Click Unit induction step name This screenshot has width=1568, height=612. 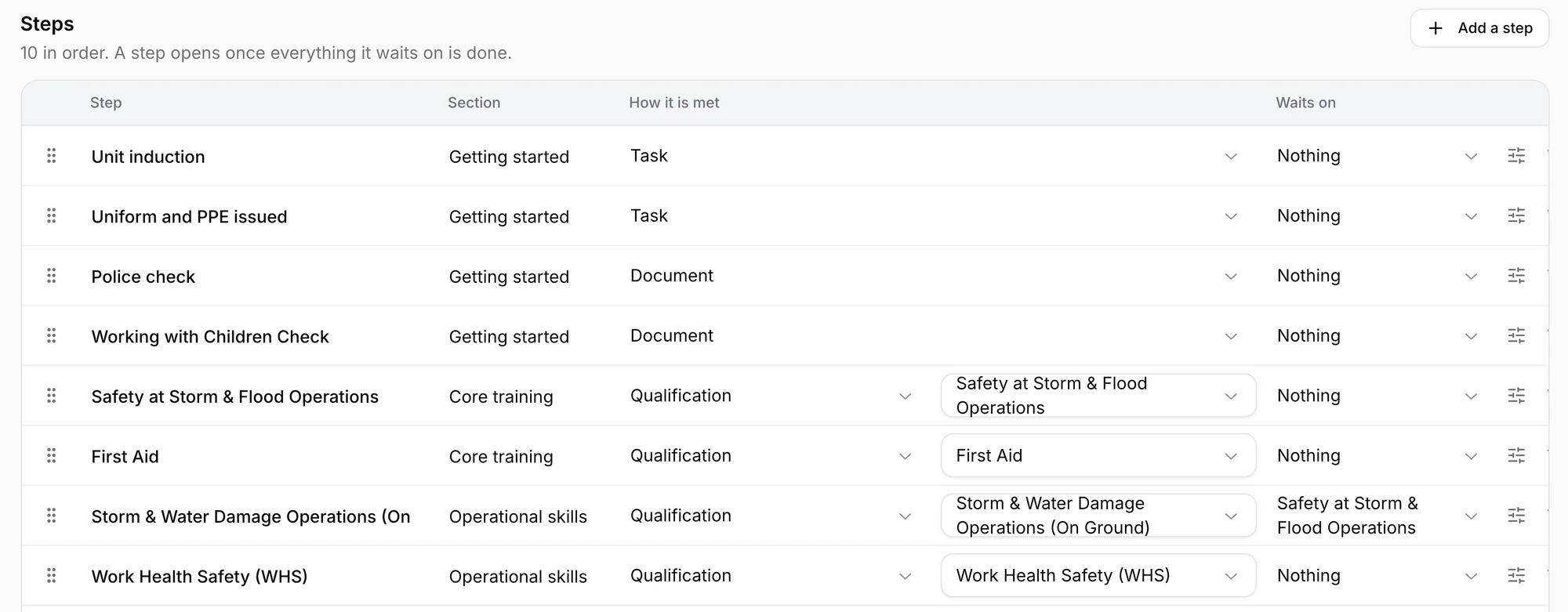point(148,157)
